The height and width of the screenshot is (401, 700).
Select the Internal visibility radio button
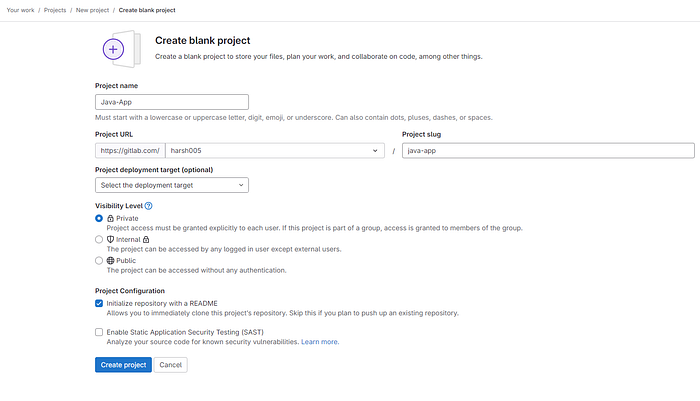point(99,239)
